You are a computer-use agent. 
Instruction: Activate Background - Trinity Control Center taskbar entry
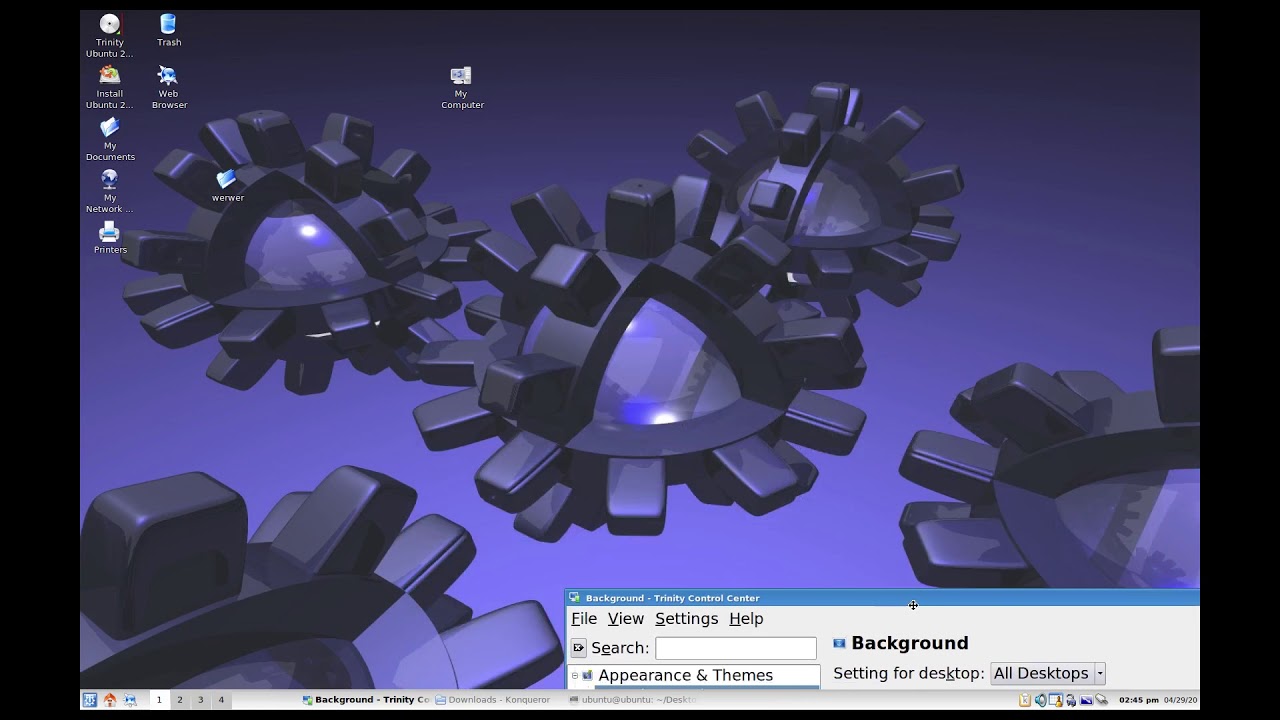pos(366,700)
